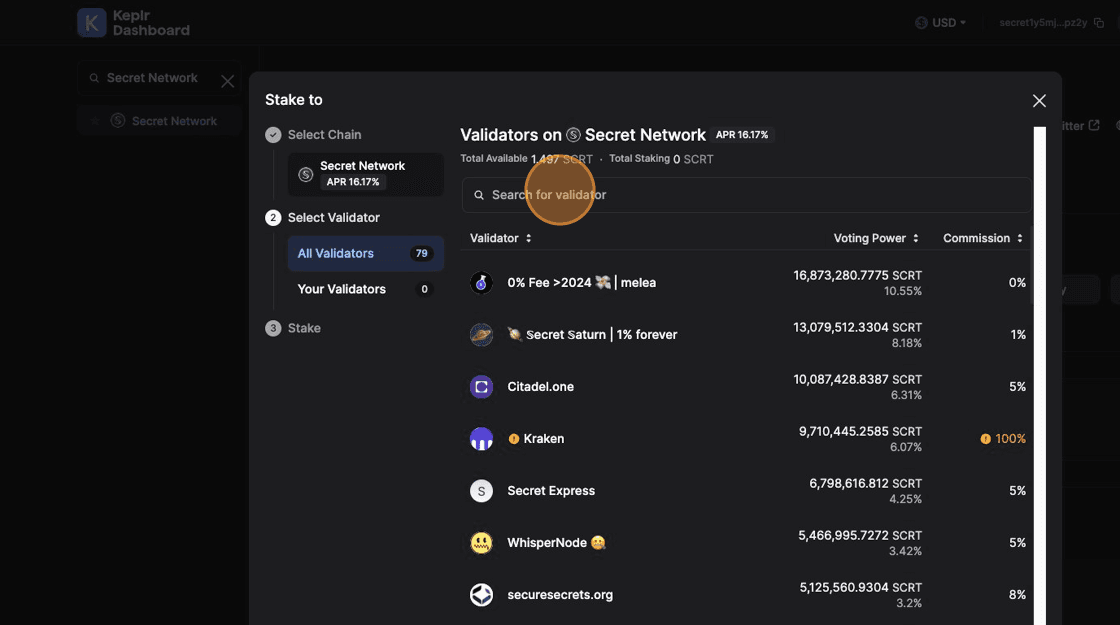1120x625 pixels.
Task: Switch to Your Validators tab
Action: click(x=365, y=289)
